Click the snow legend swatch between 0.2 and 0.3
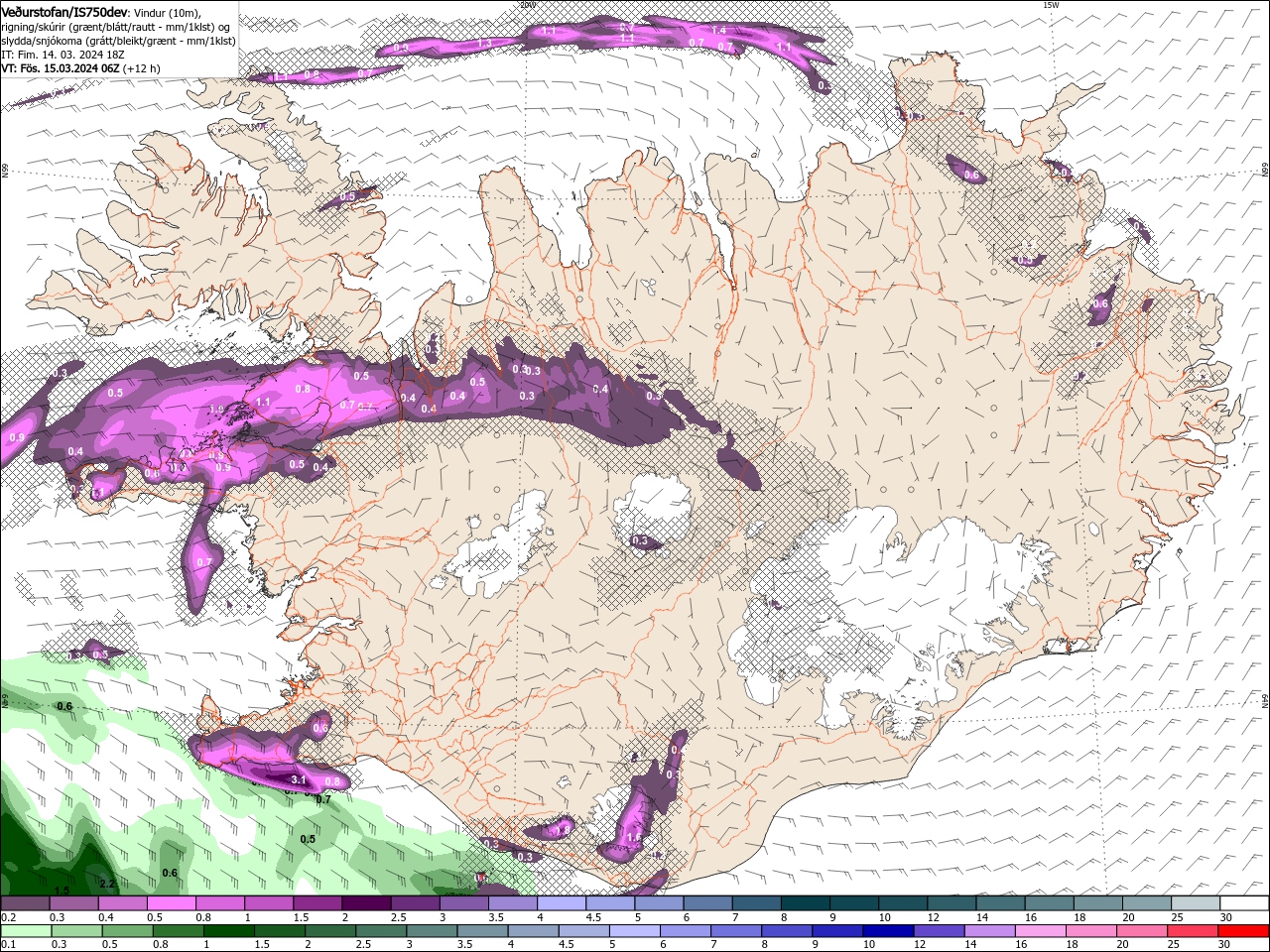 (24, 904)
